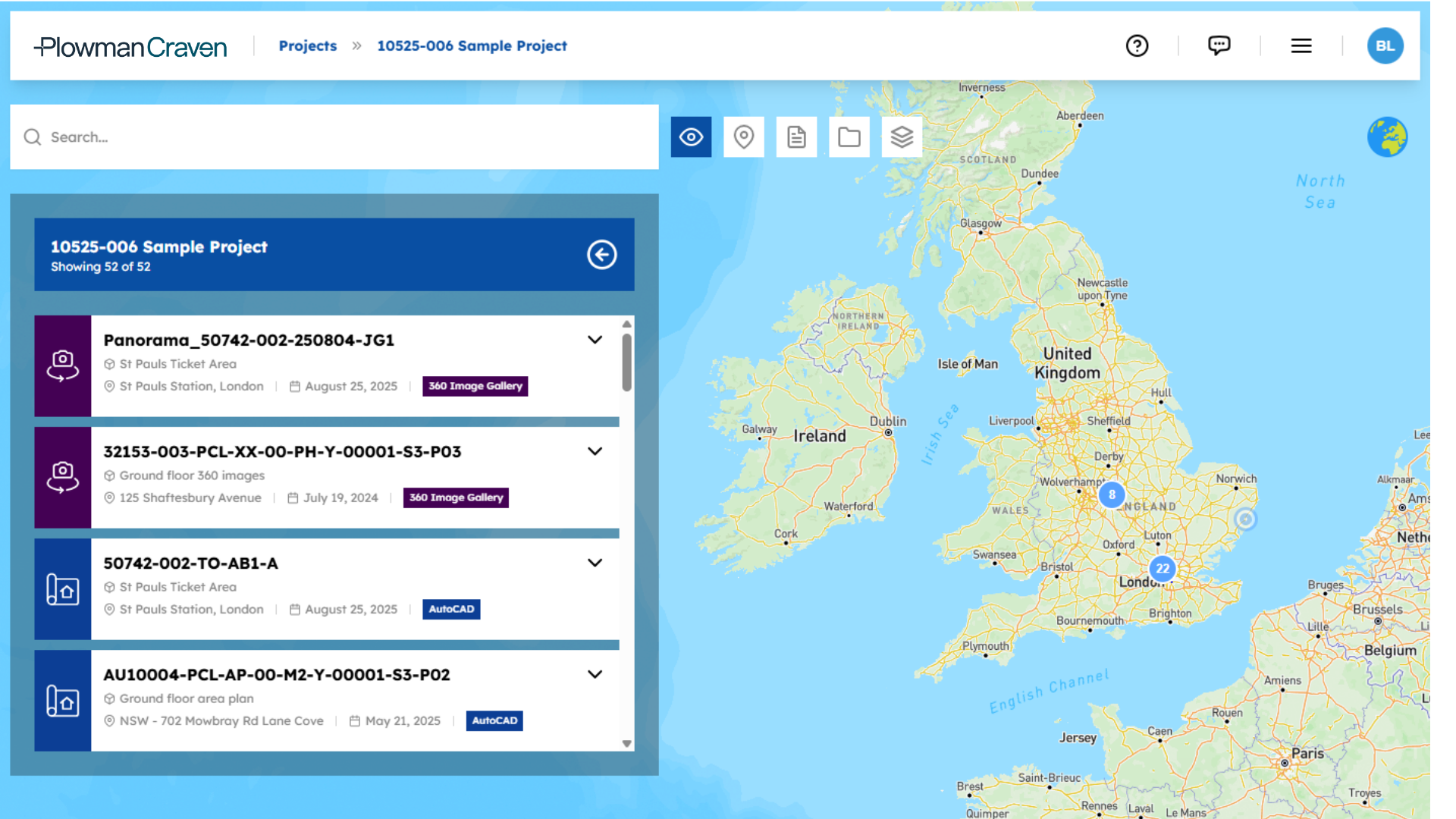Open the hamburger menu

coord(1301,46)
